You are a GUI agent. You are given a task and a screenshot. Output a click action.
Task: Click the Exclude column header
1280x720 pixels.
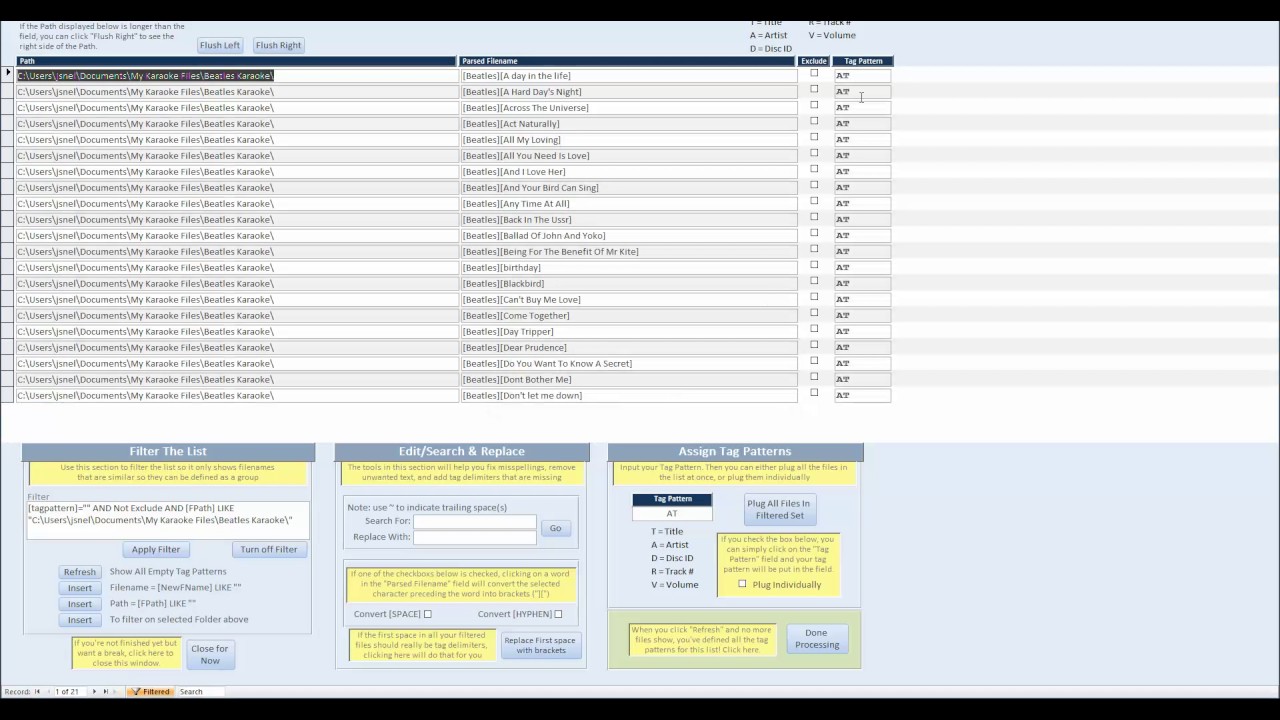(814, 61)
